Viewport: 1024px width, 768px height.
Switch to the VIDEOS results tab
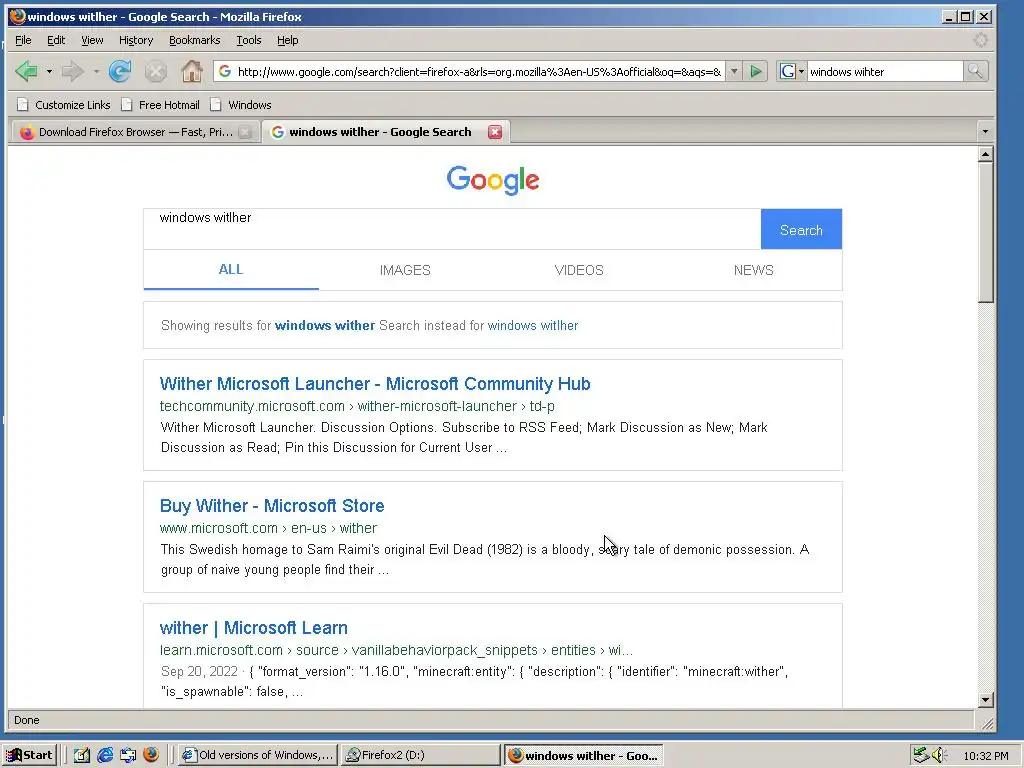pos(579,270)
